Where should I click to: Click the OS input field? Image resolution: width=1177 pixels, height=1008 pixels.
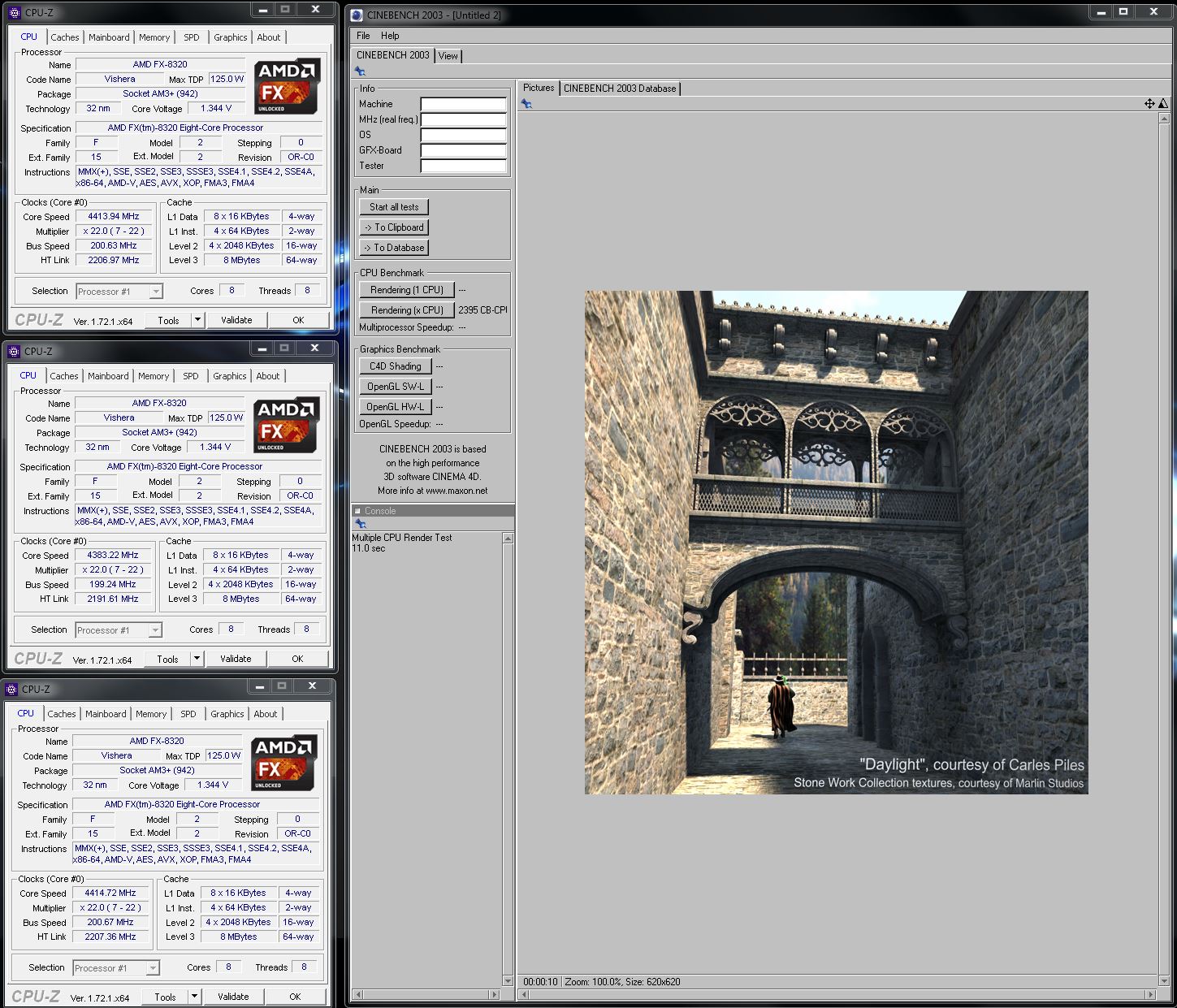463,135
